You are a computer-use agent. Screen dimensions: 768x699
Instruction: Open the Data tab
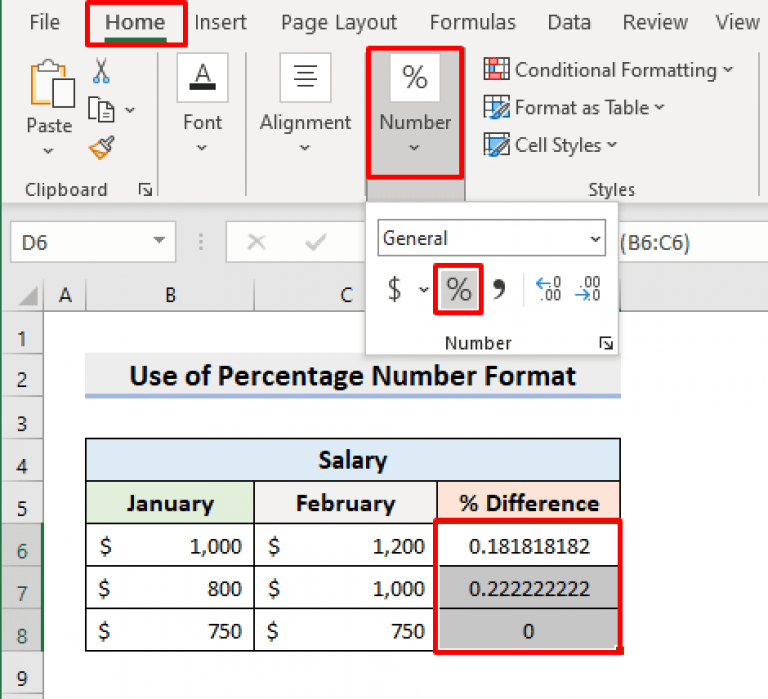(x=569, y=23)
